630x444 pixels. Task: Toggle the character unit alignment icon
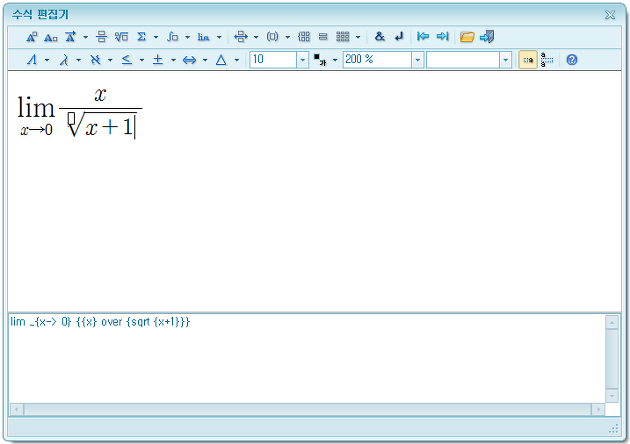tap(547, 60)
